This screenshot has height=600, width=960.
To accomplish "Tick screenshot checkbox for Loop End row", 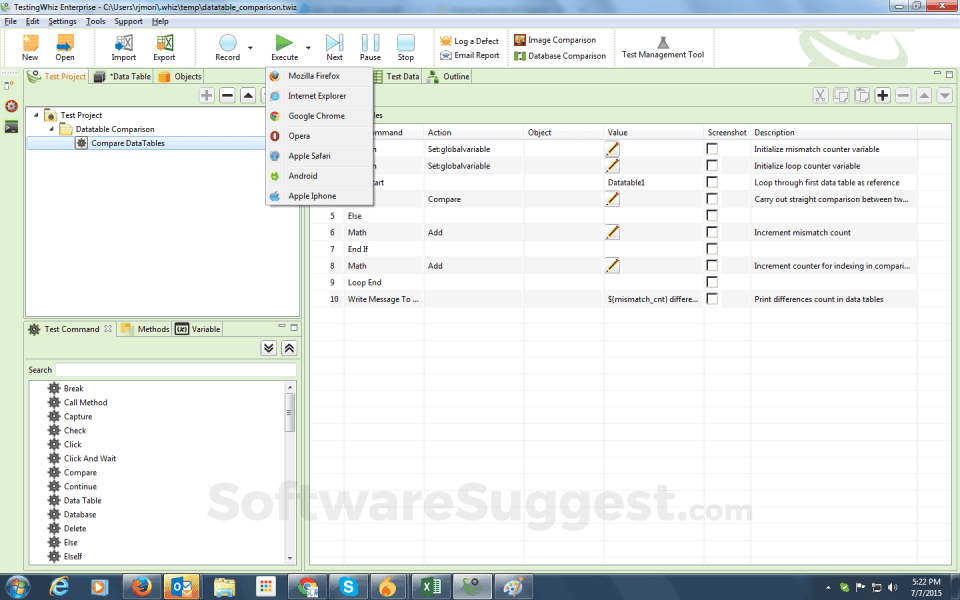I will (712, 282).
